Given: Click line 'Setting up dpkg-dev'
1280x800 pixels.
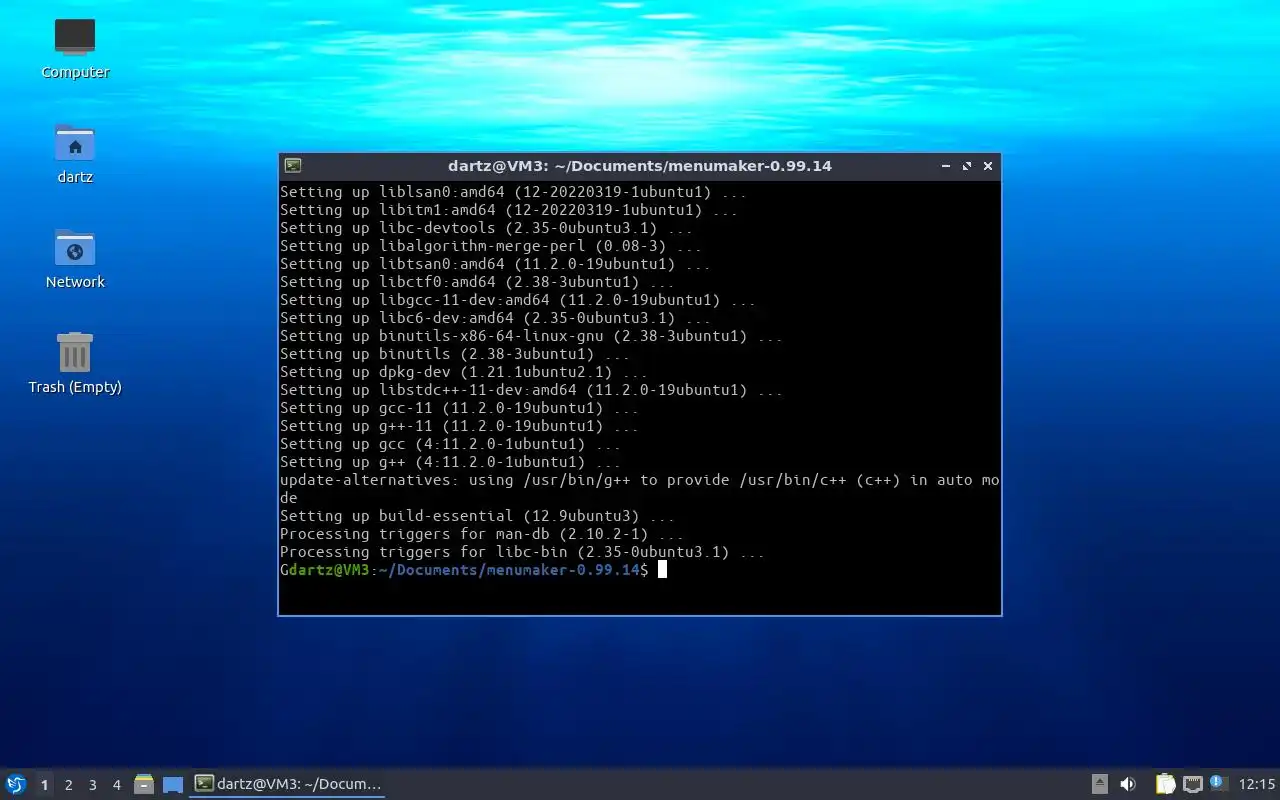Looking at the screenshot, I should point(464,372).
